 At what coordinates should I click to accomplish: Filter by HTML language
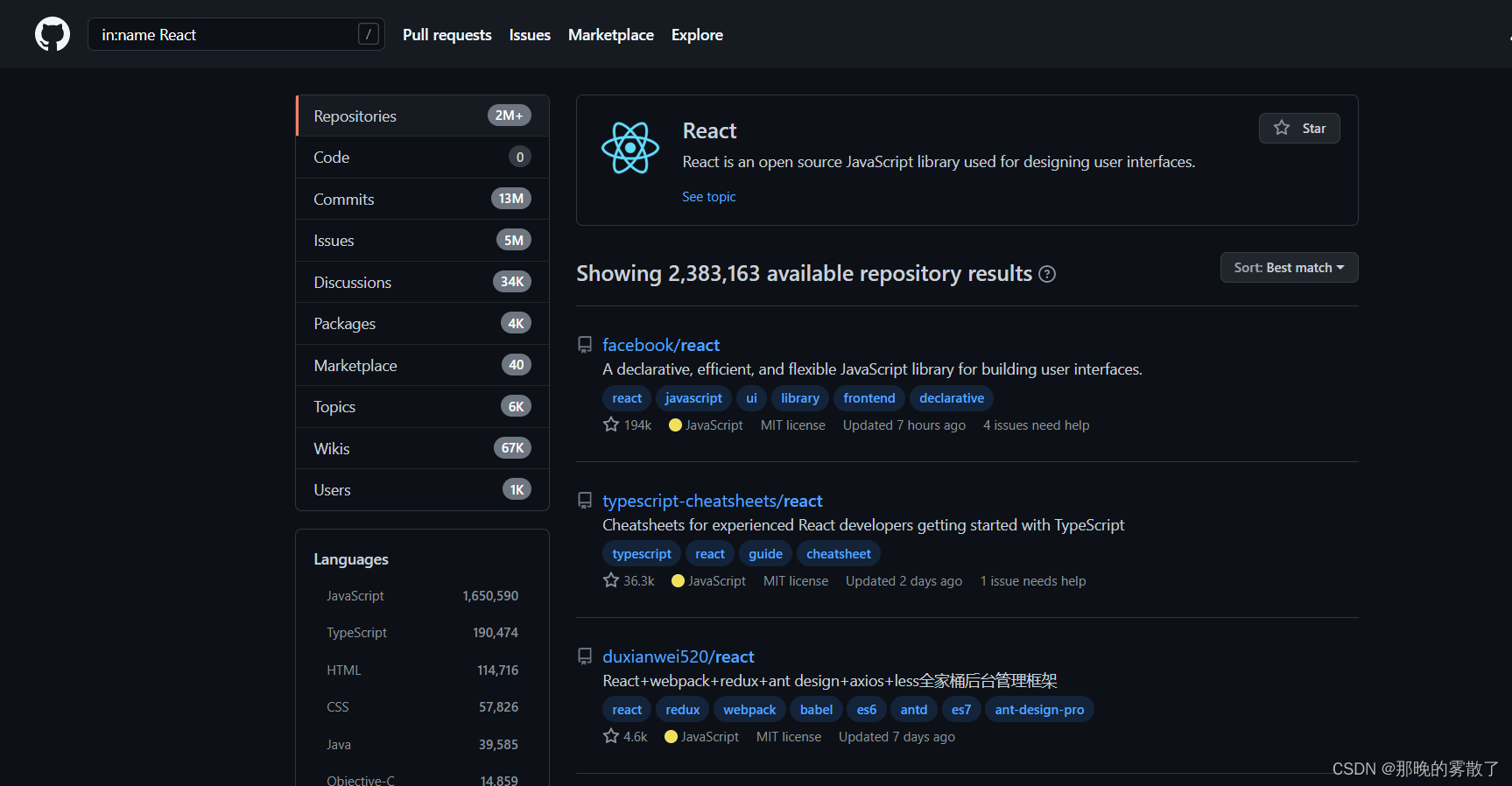point(422,670)
